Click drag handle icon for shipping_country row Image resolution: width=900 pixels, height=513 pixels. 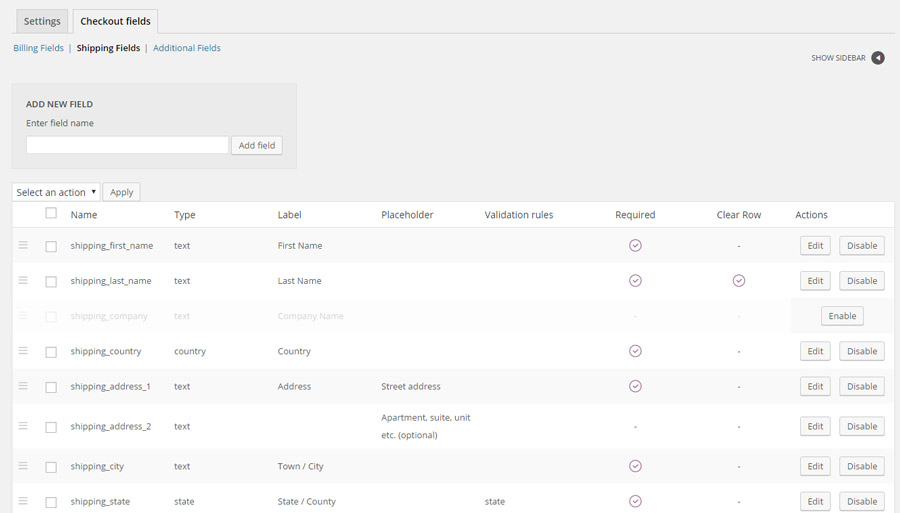(23, 351)
